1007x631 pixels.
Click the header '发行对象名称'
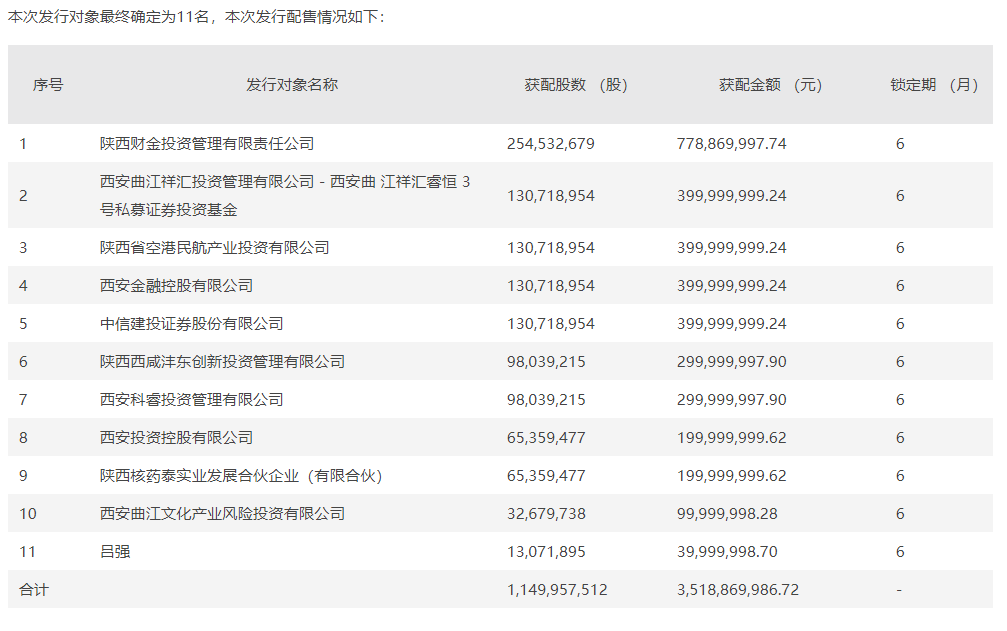click(x=292, y=85)
